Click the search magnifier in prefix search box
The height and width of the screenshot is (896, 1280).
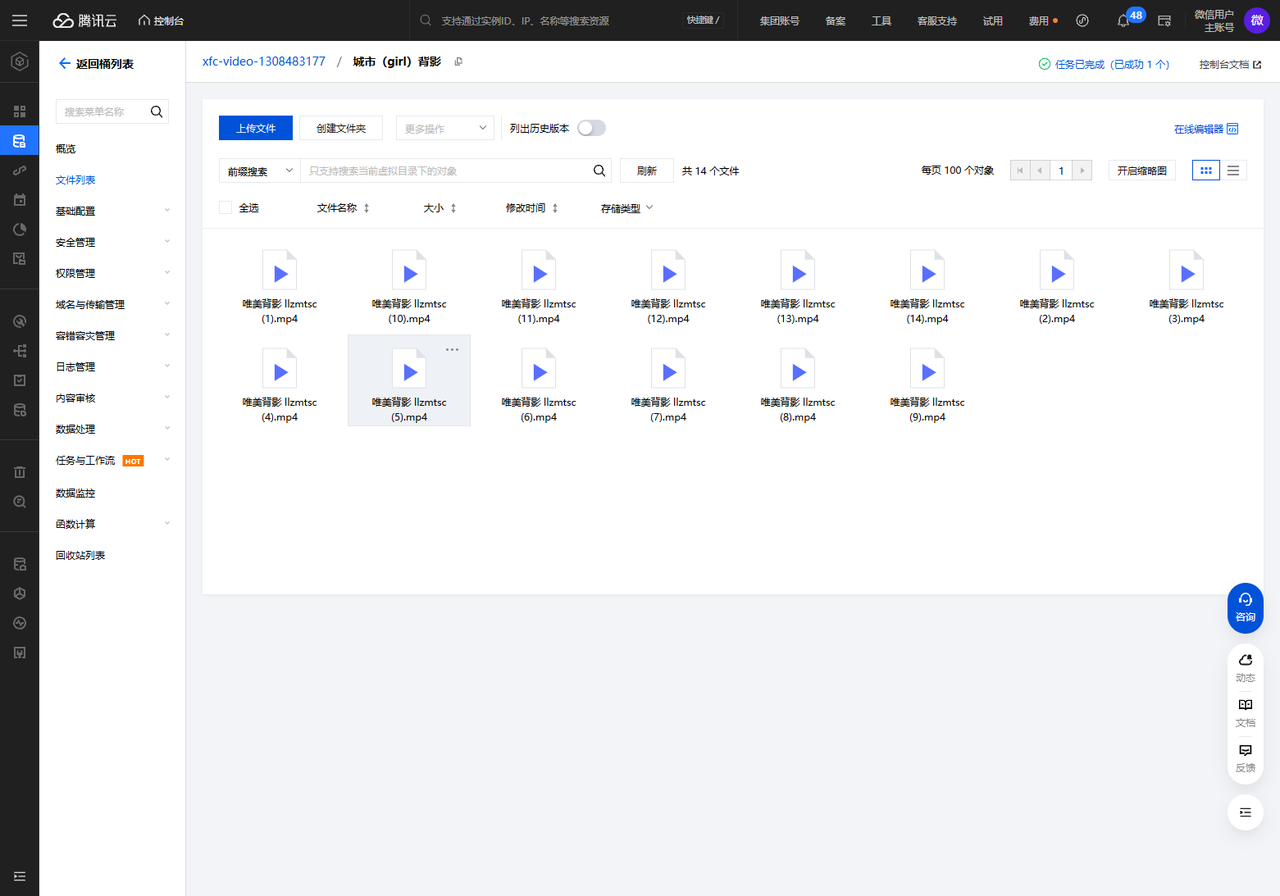coord(600,171)
